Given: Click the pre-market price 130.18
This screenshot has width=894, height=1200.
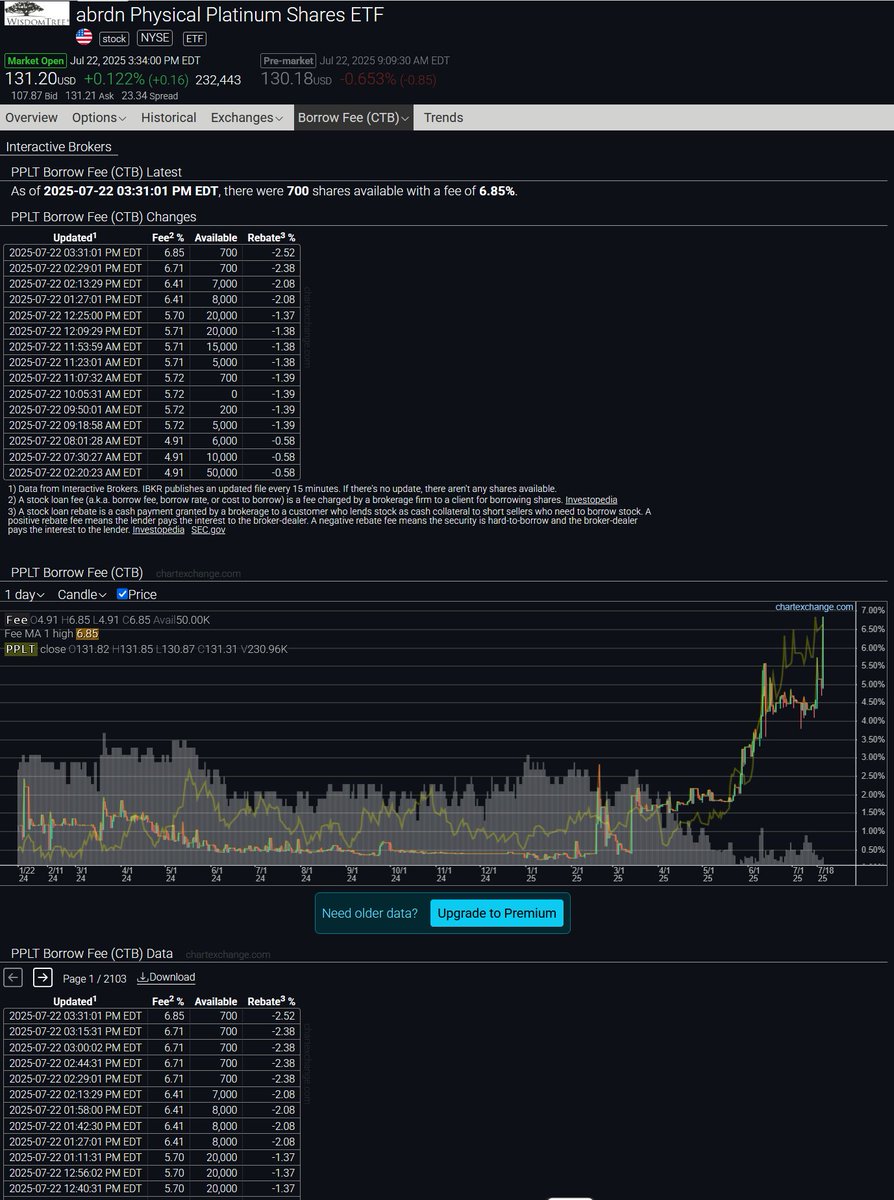Looking at the screenshot, I should coord(296,79).
